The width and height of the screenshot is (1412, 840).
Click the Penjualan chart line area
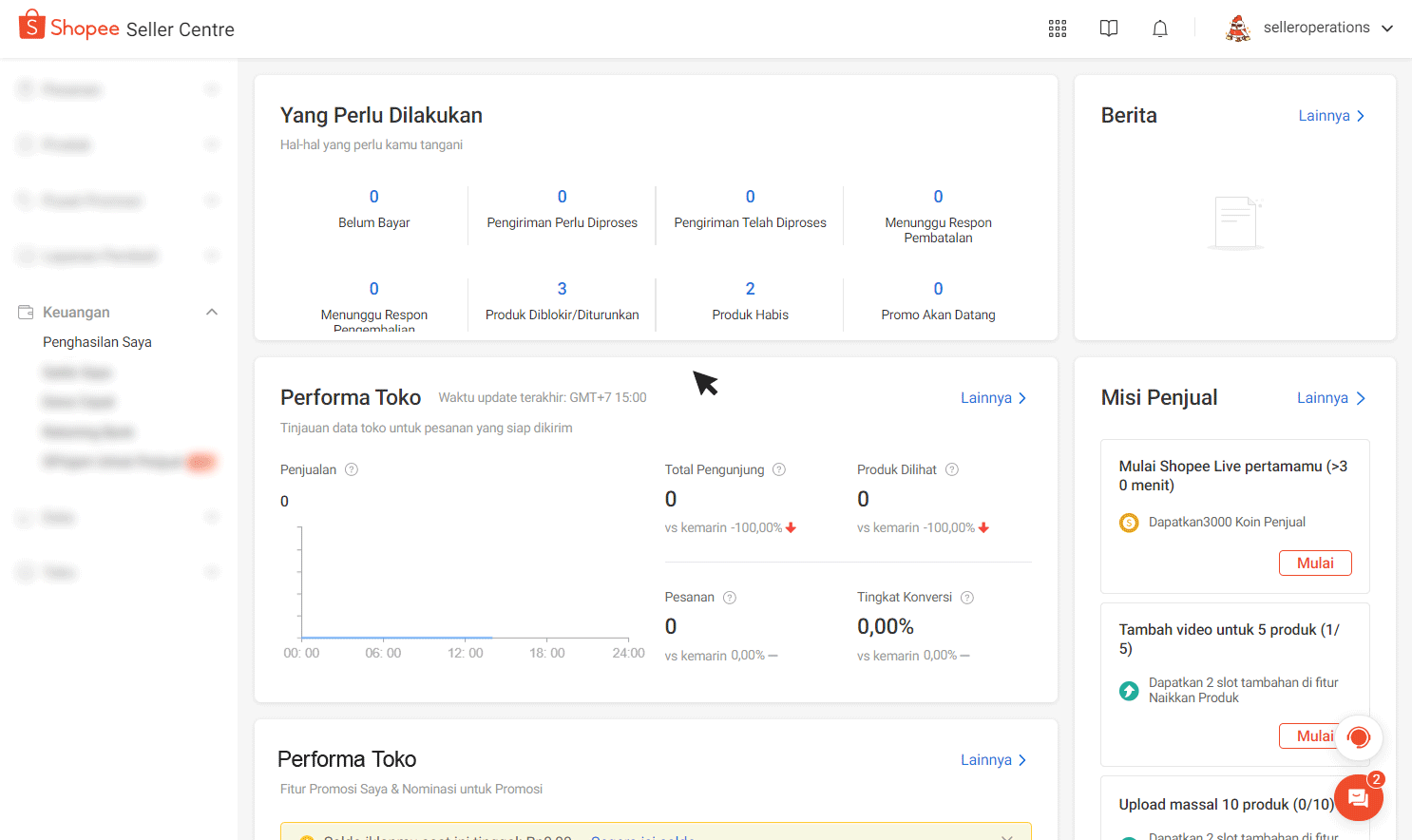[x=396, y=636]
